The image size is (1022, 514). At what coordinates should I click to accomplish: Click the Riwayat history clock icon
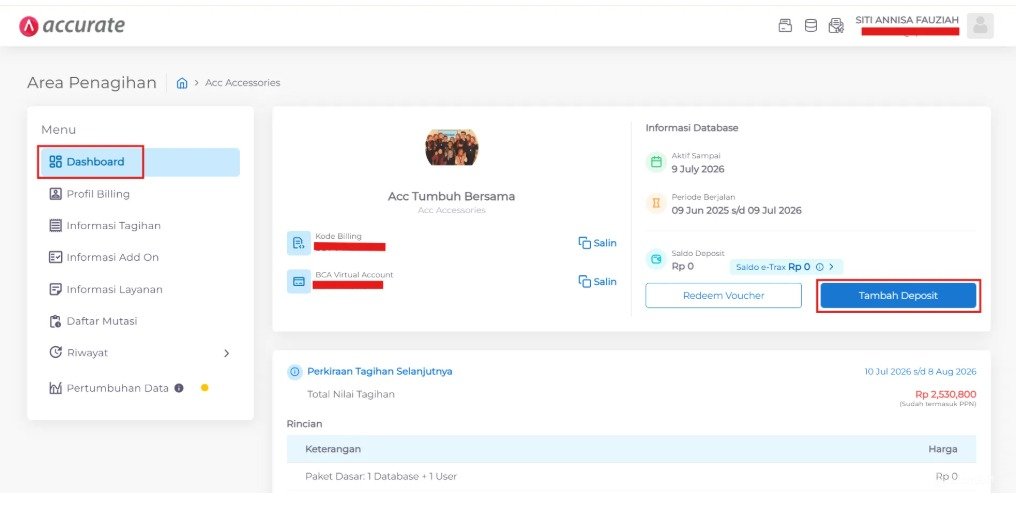[55, 352]
